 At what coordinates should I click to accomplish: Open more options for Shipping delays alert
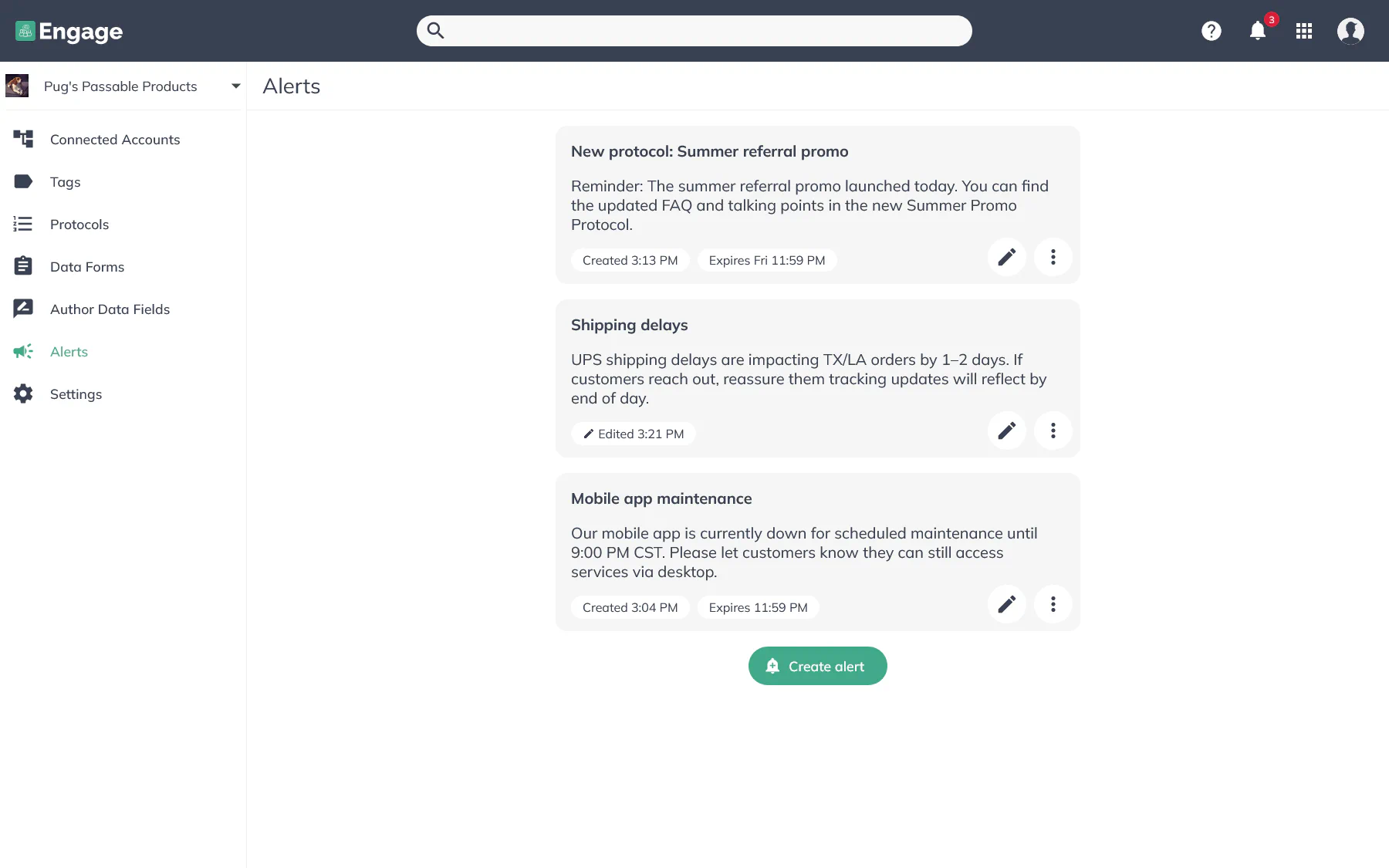coord(1053,431)
